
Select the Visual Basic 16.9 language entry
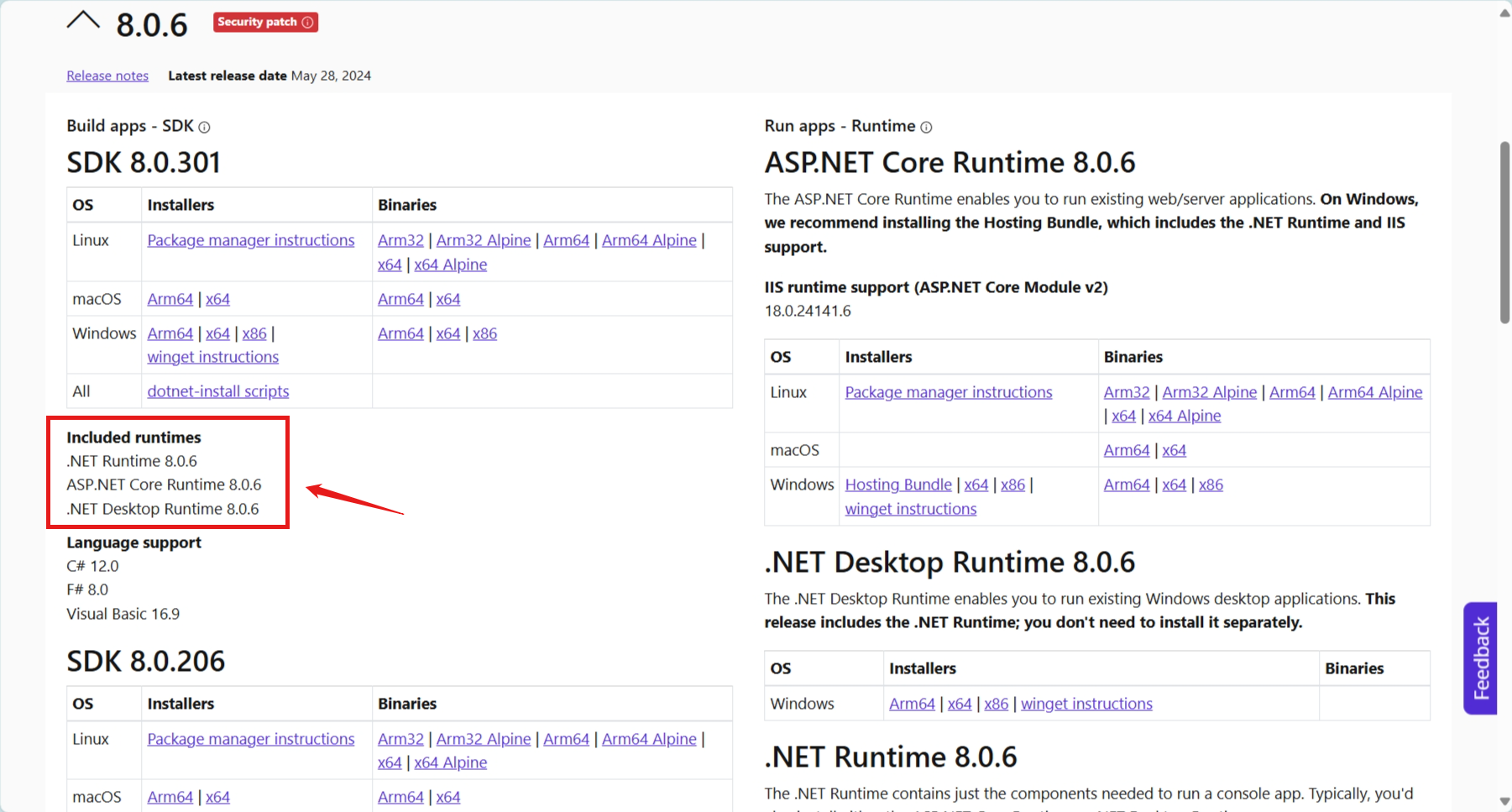click(123, 614)
